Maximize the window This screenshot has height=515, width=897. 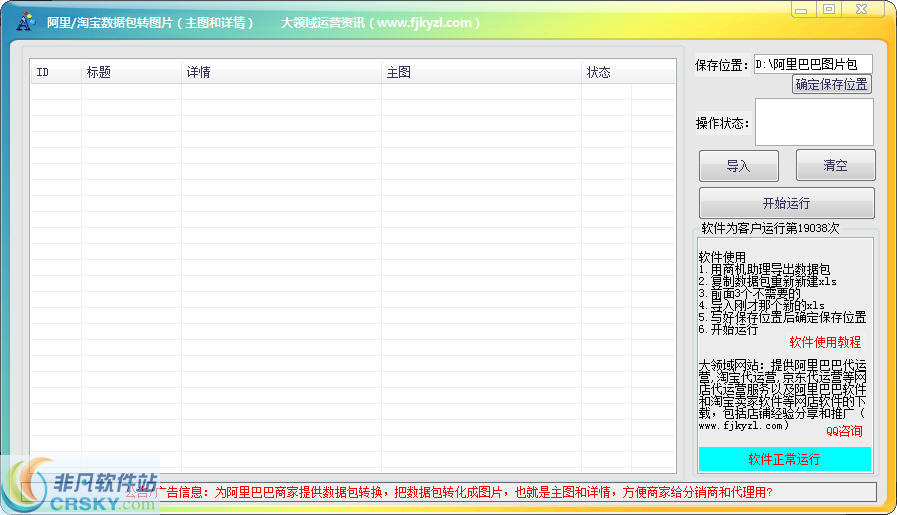click(829, 9)
